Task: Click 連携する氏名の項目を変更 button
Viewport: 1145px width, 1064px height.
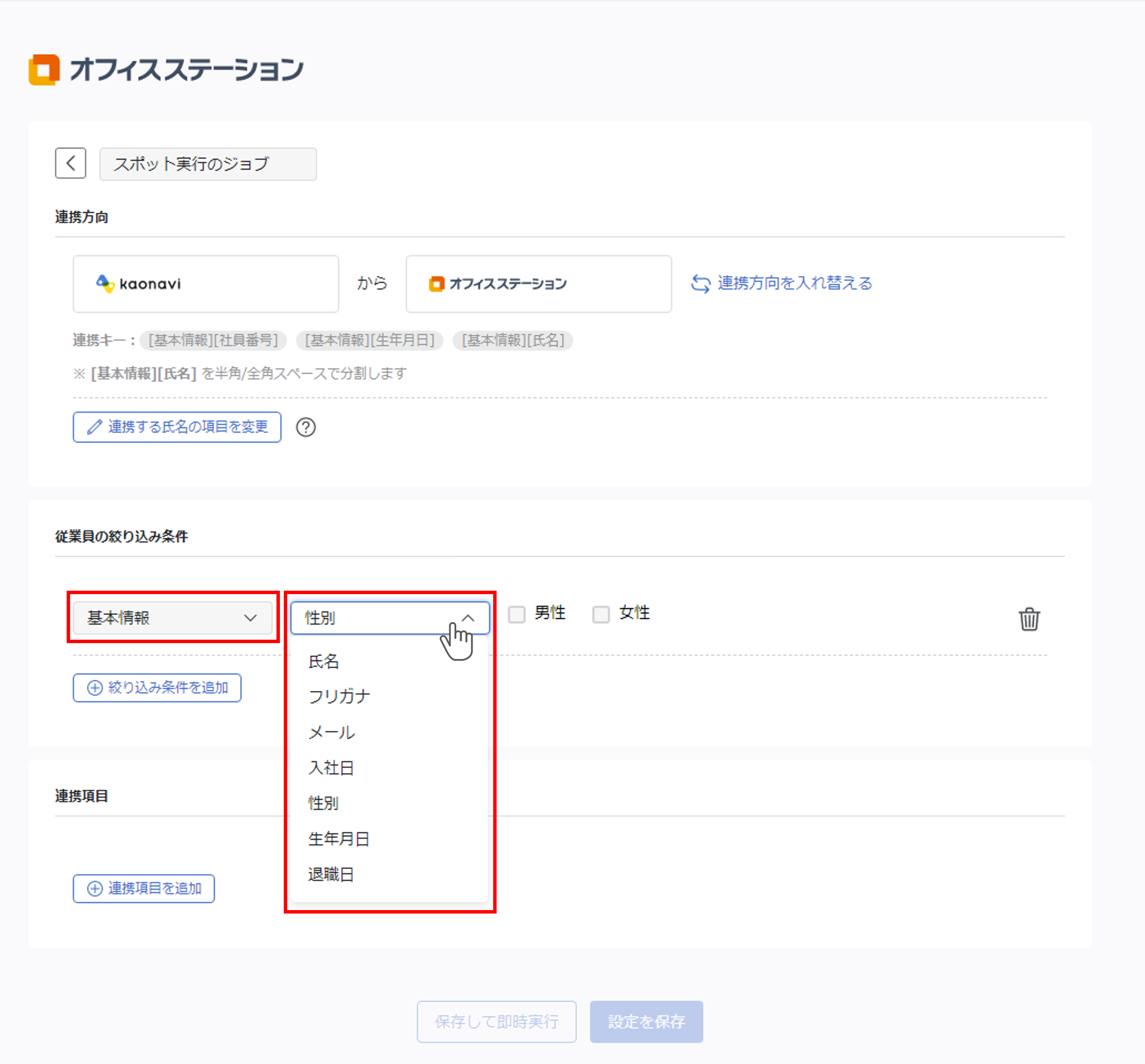Action: point(177,427)
